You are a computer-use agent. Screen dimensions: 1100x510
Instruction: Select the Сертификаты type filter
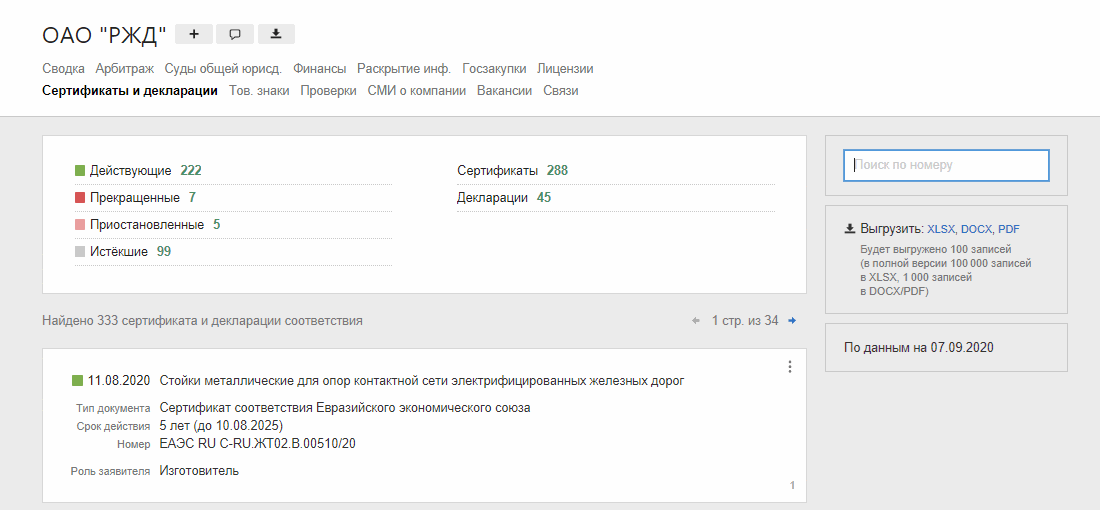point(497,171)
